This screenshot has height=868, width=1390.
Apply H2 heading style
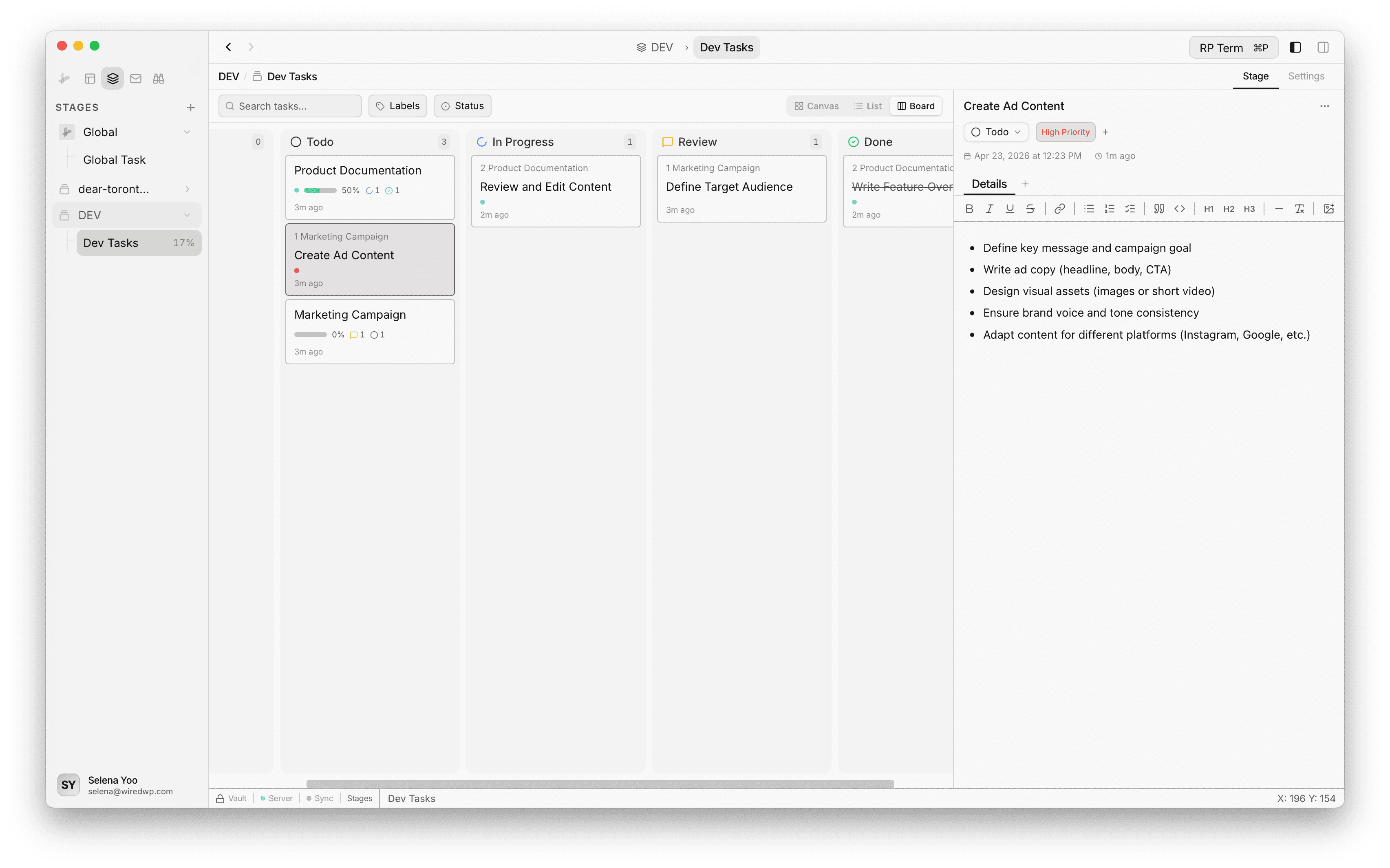click(1229, 209)
